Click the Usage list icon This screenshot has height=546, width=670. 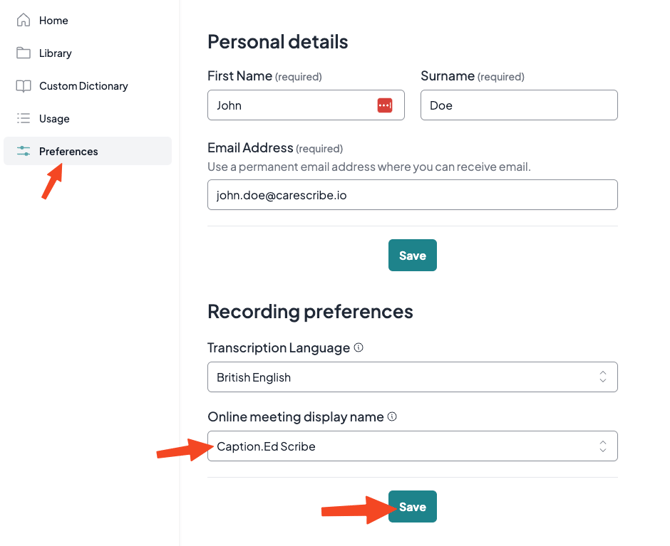[x=24, y=119]
